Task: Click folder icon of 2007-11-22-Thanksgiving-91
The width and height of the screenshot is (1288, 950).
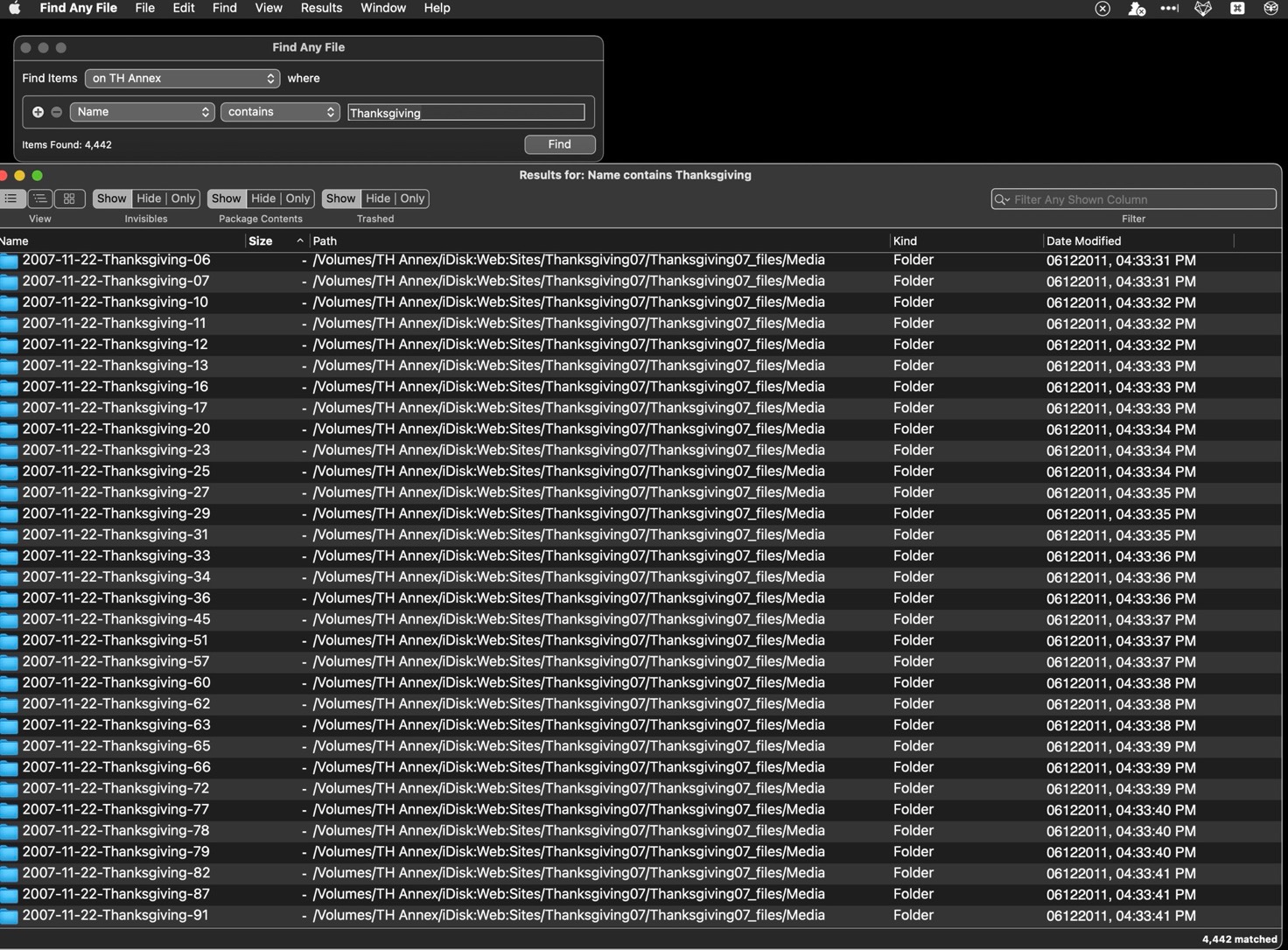Action: (9, 916)
